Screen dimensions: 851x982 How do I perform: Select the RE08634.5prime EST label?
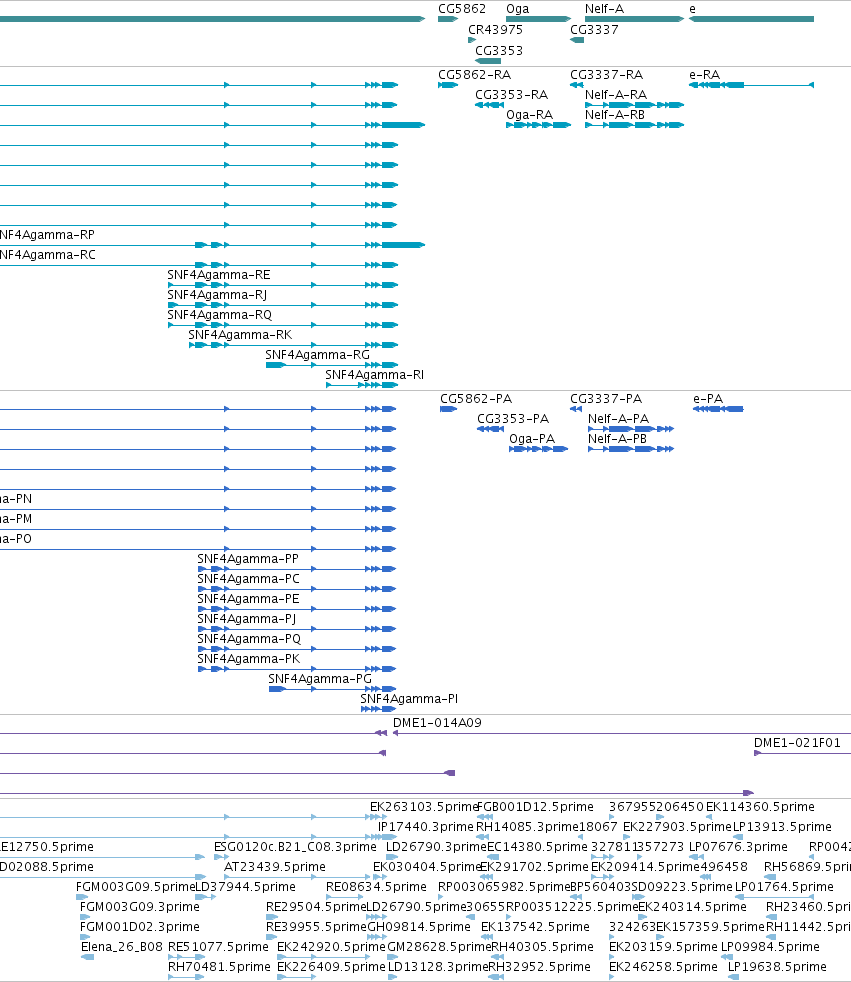click(376, 887)
